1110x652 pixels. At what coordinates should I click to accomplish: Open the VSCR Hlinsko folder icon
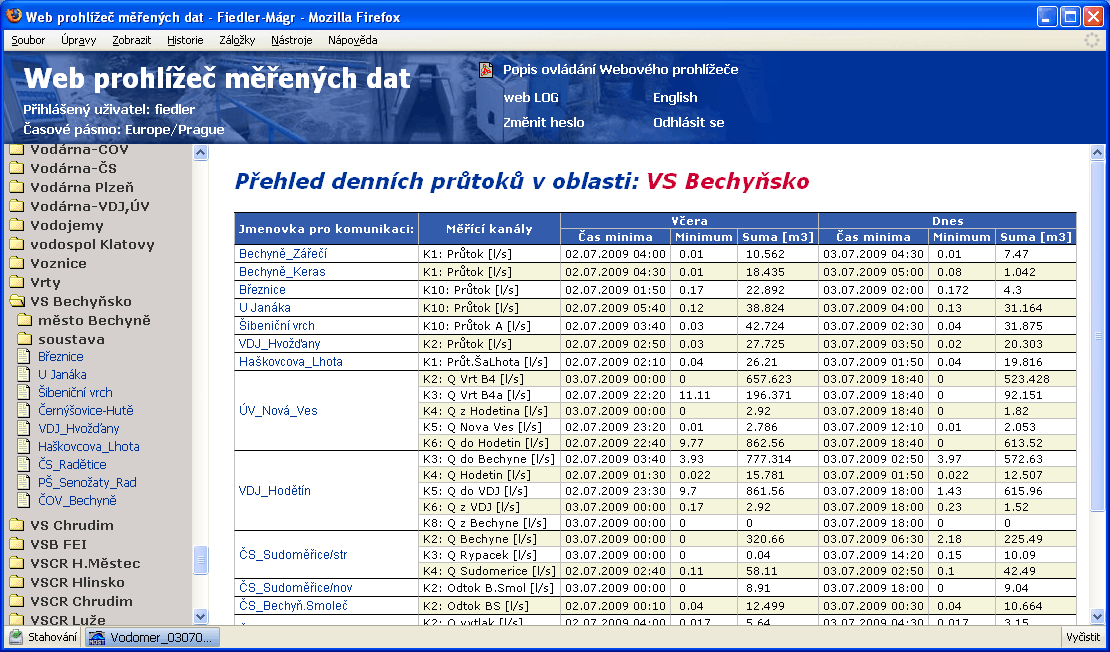17,583
